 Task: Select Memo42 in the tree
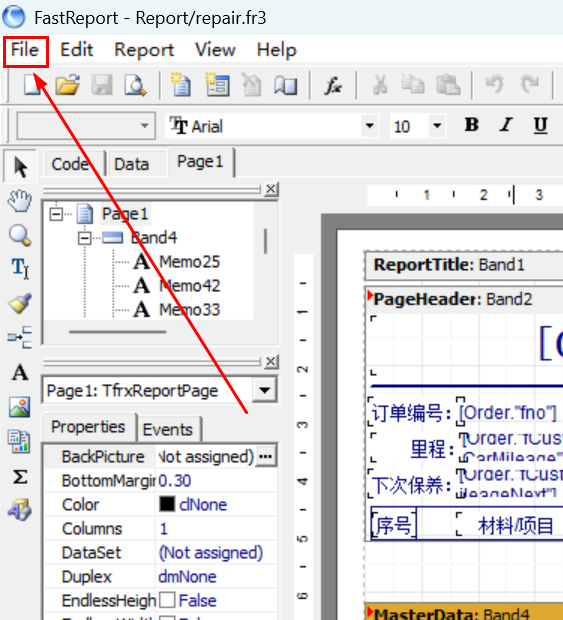point(189,285)
